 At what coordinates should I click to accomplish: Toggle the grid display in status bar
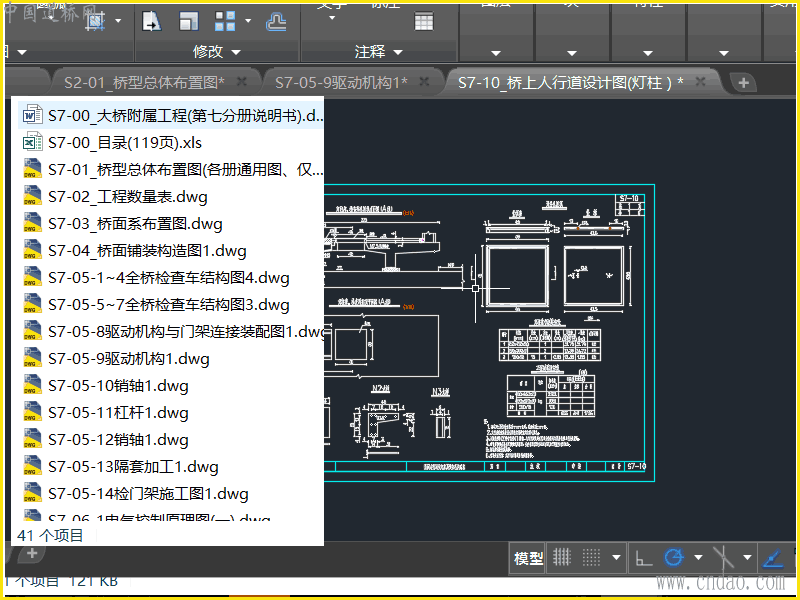click(562, 558)
